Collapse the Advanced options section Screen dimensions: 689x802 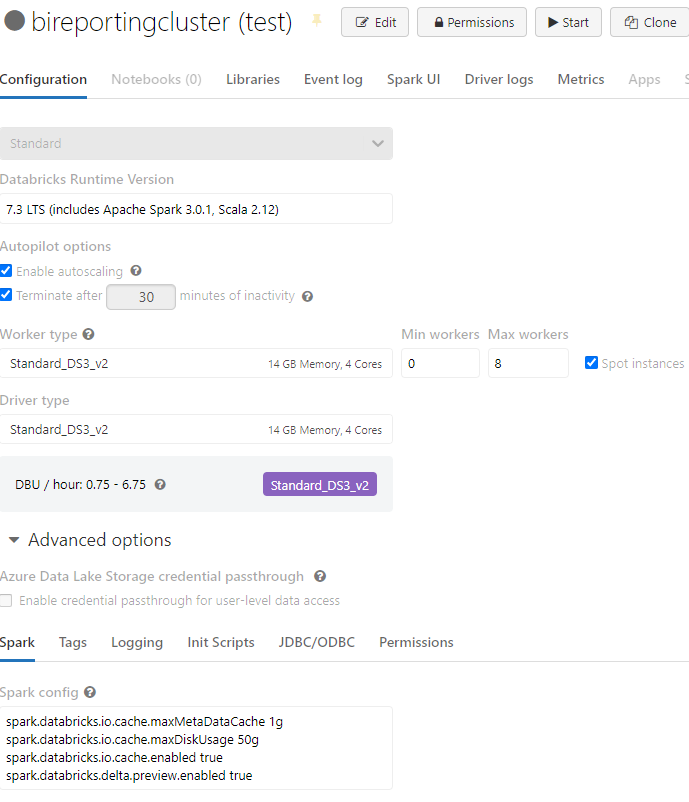click(14, 540)
